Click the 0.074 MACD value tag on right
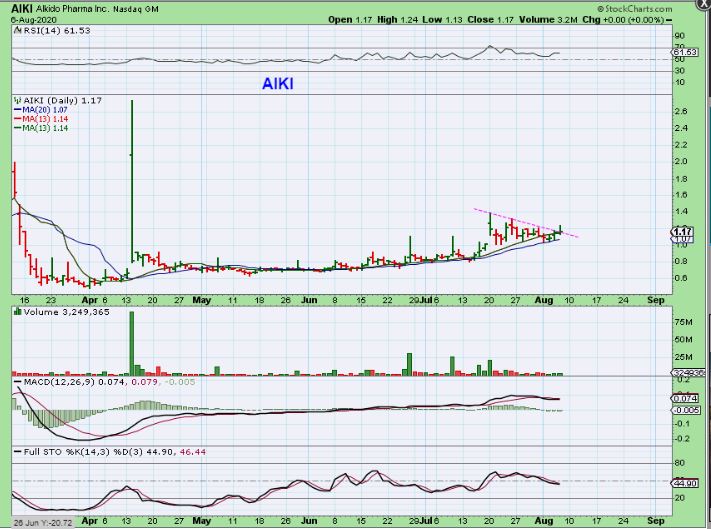The height and width of the screenshot is (529, 711). [x=685, y=398]
